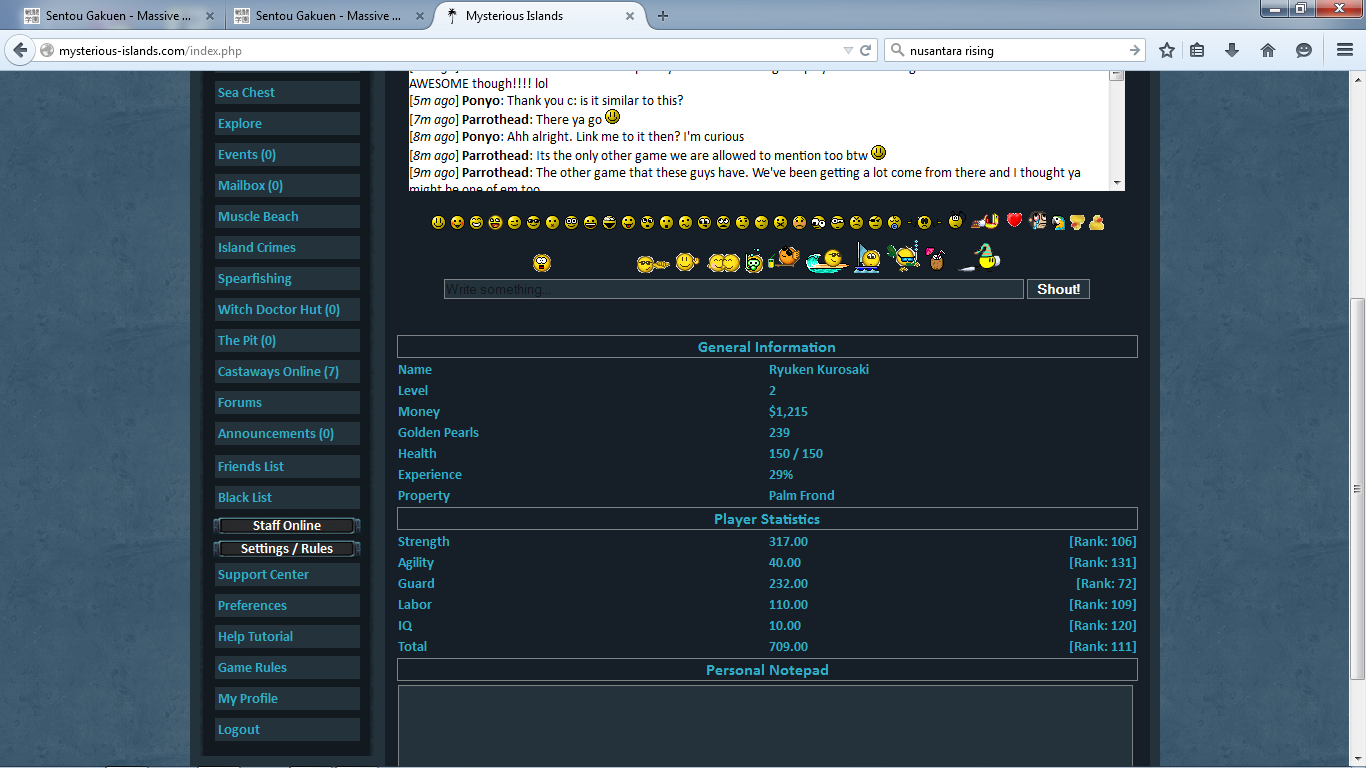Select the name 'Ryuken Kurosaki'
The height and width of the screenshot is (768, 1366).
coord(819,369)
